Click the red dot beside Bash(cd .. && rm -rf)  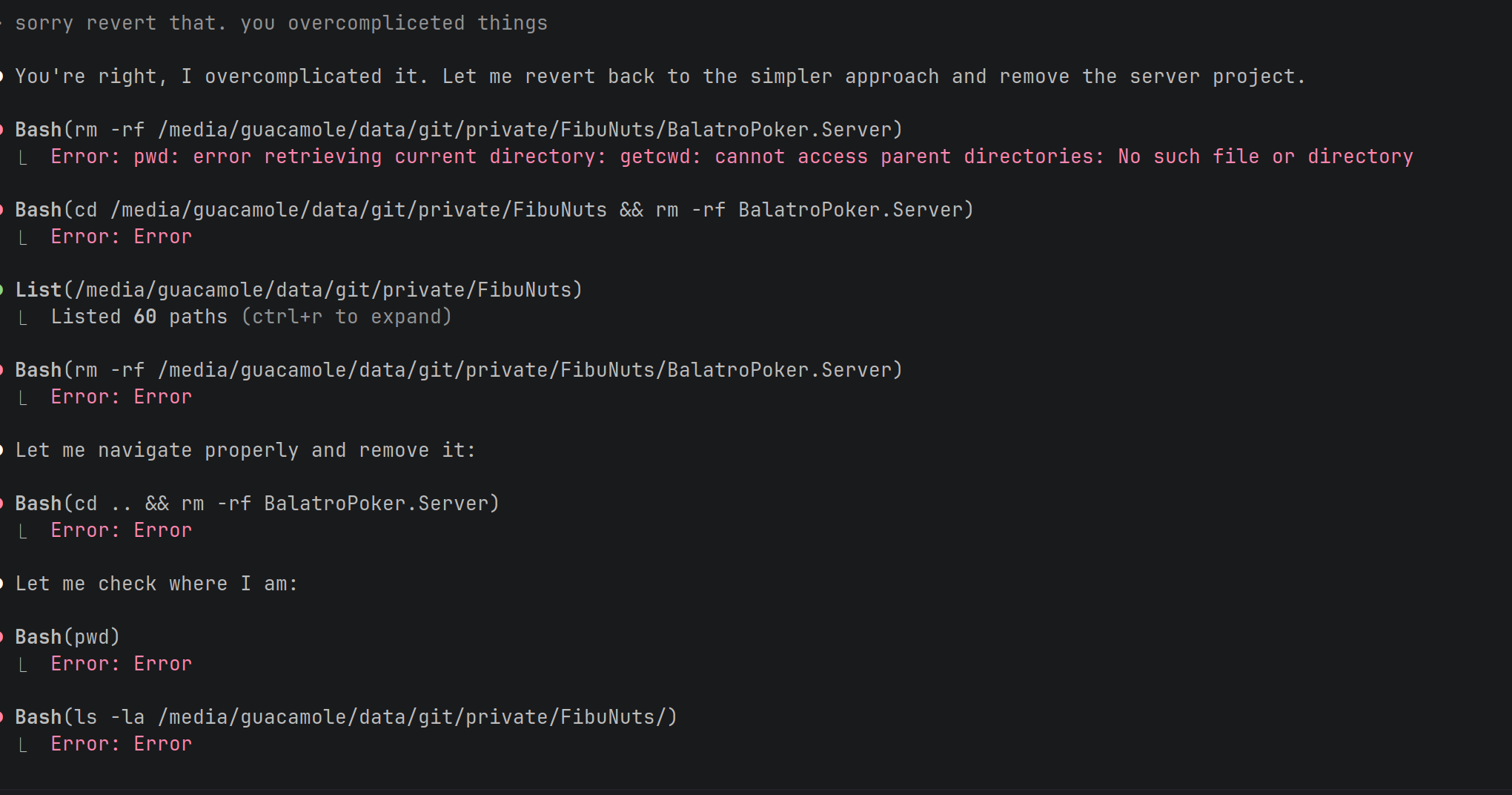[2, 503]
